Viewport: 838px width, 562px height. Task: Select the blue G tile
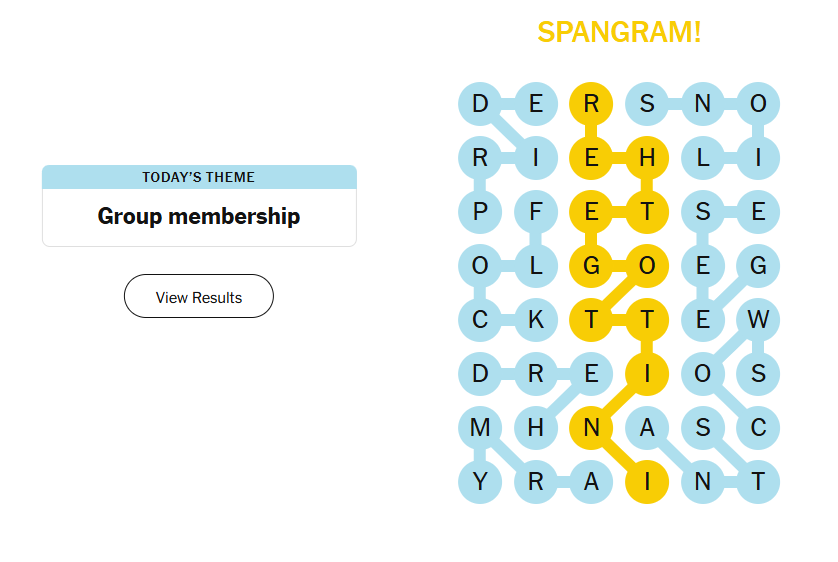point(758,266)
